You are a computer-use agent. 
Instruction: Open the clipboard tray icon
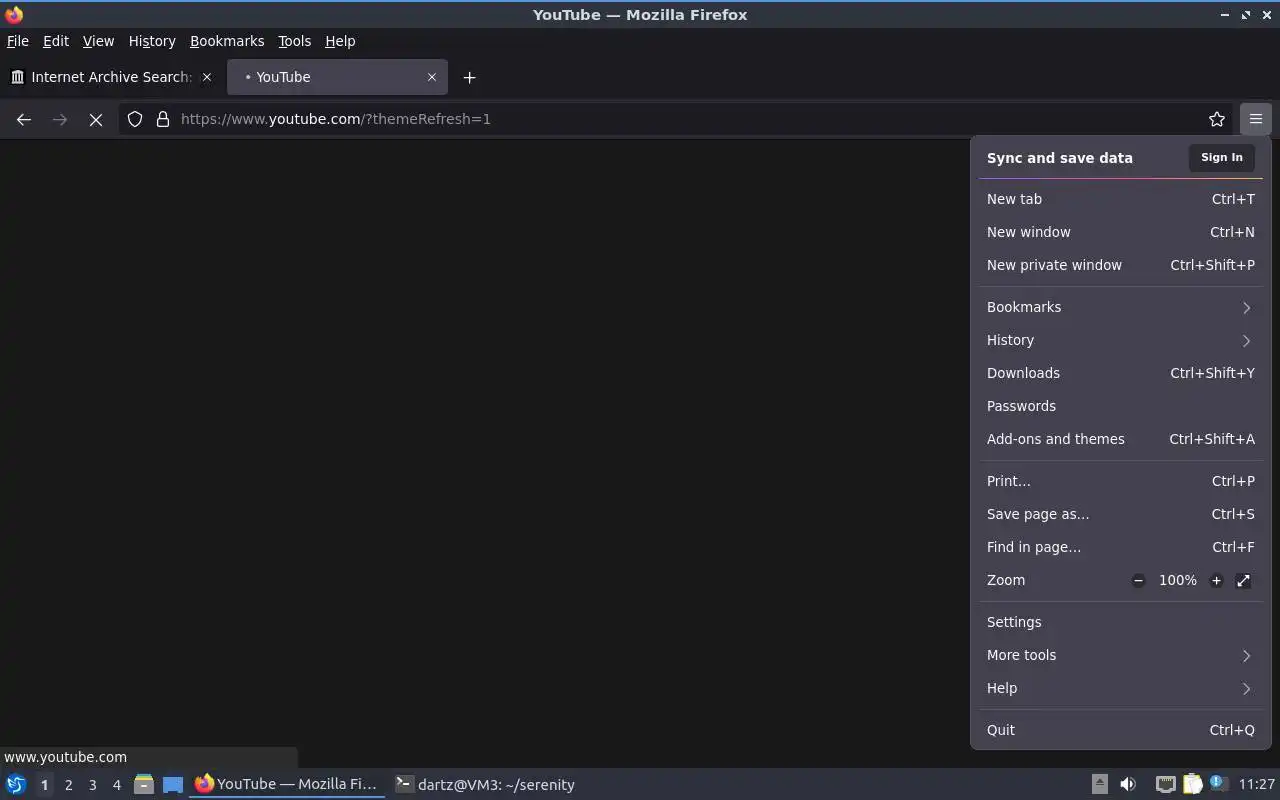1193,784
